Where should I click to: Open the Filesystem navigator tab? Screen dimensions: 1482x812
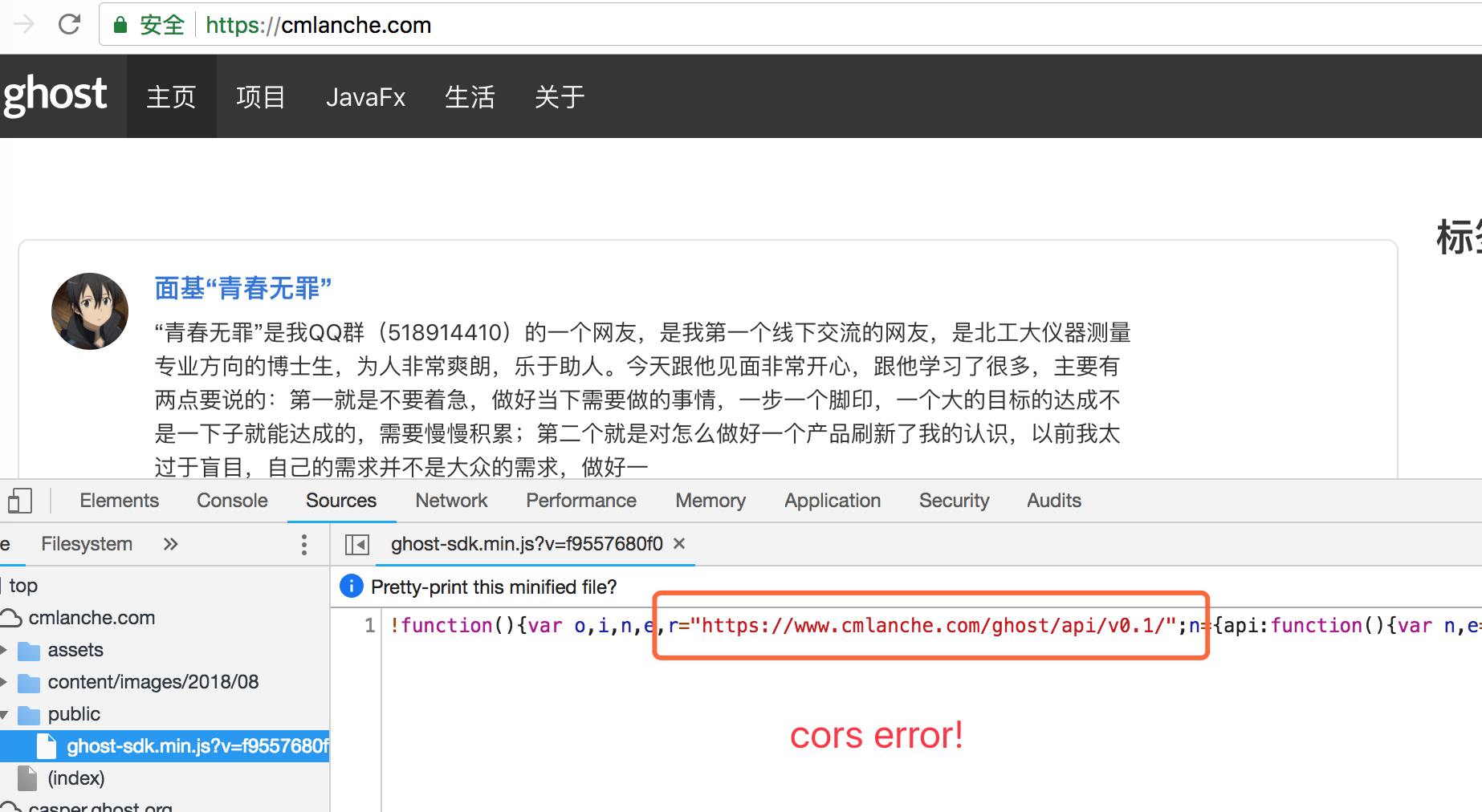click(87, 544)
